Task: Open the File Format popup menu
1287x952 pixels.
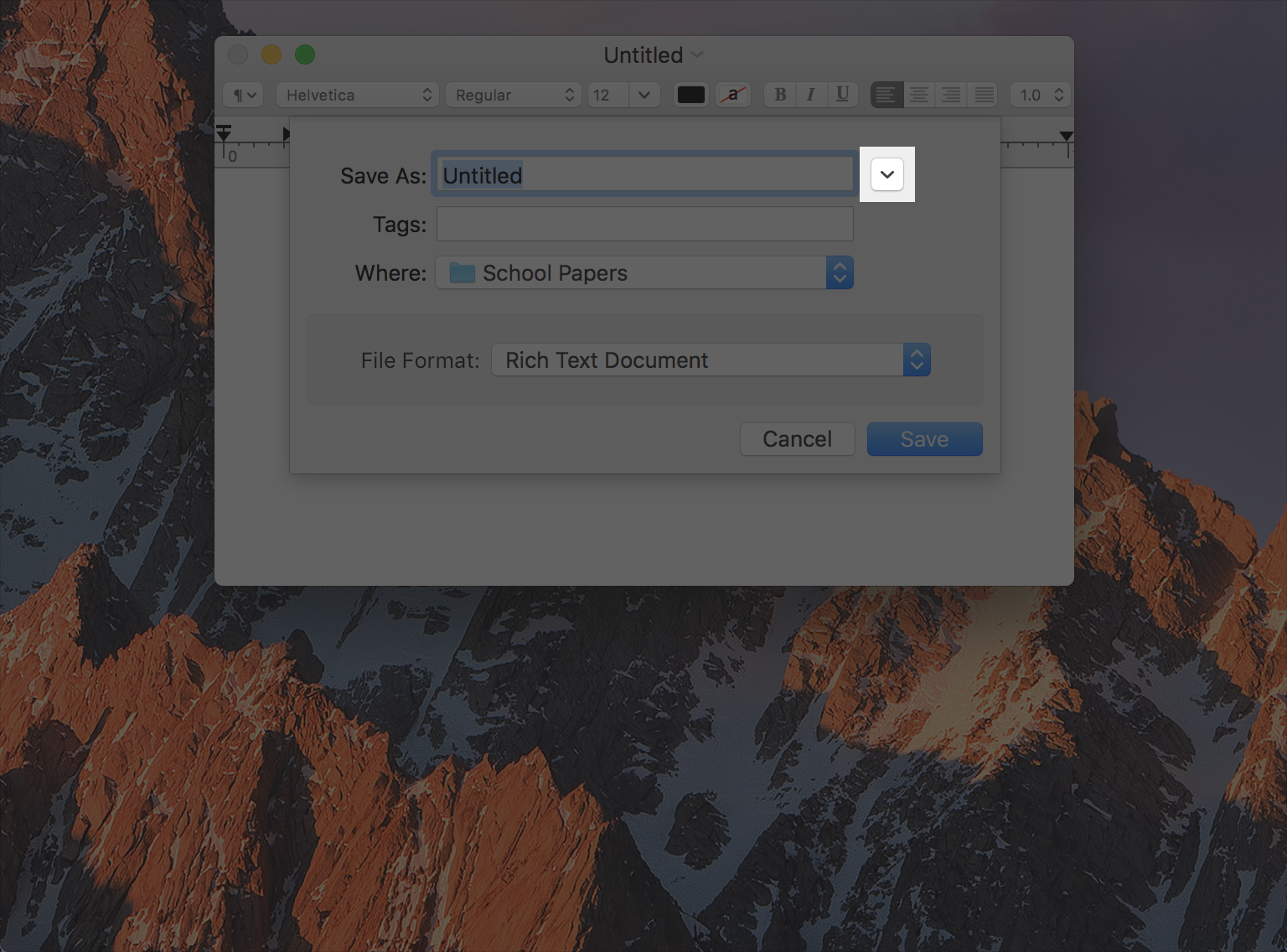Action: pos(711,360)
